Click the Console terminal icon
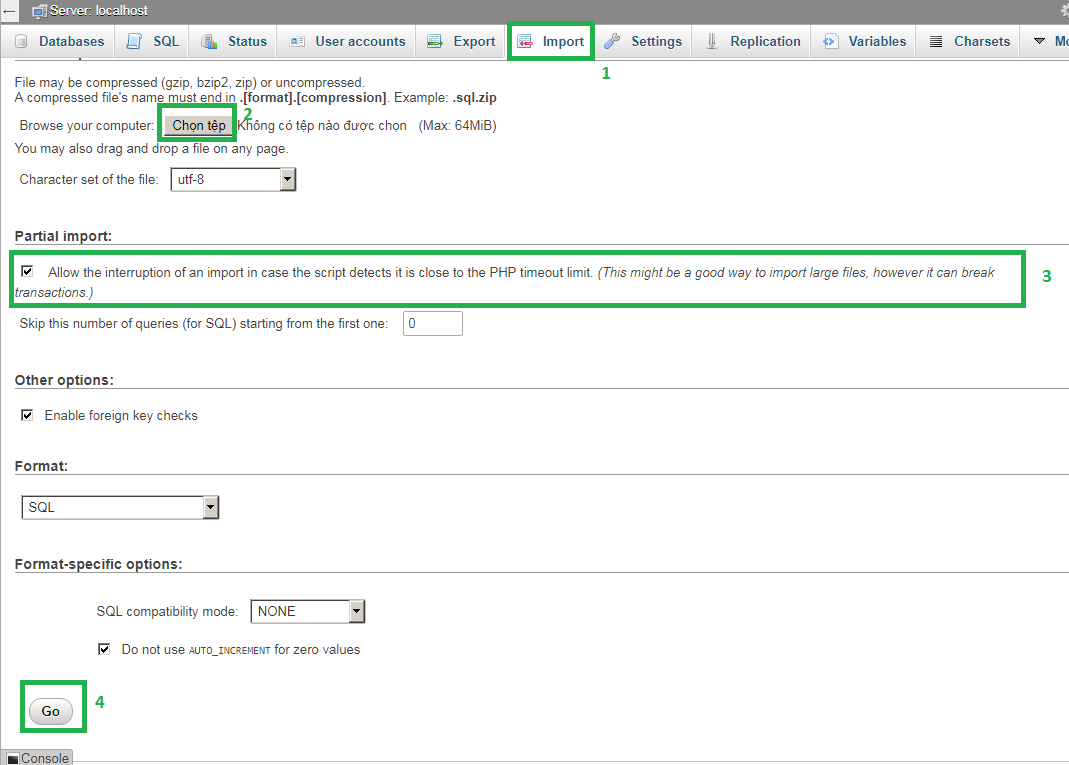The width and height of the screenshot is (1069, 765). tap(13, 759)
